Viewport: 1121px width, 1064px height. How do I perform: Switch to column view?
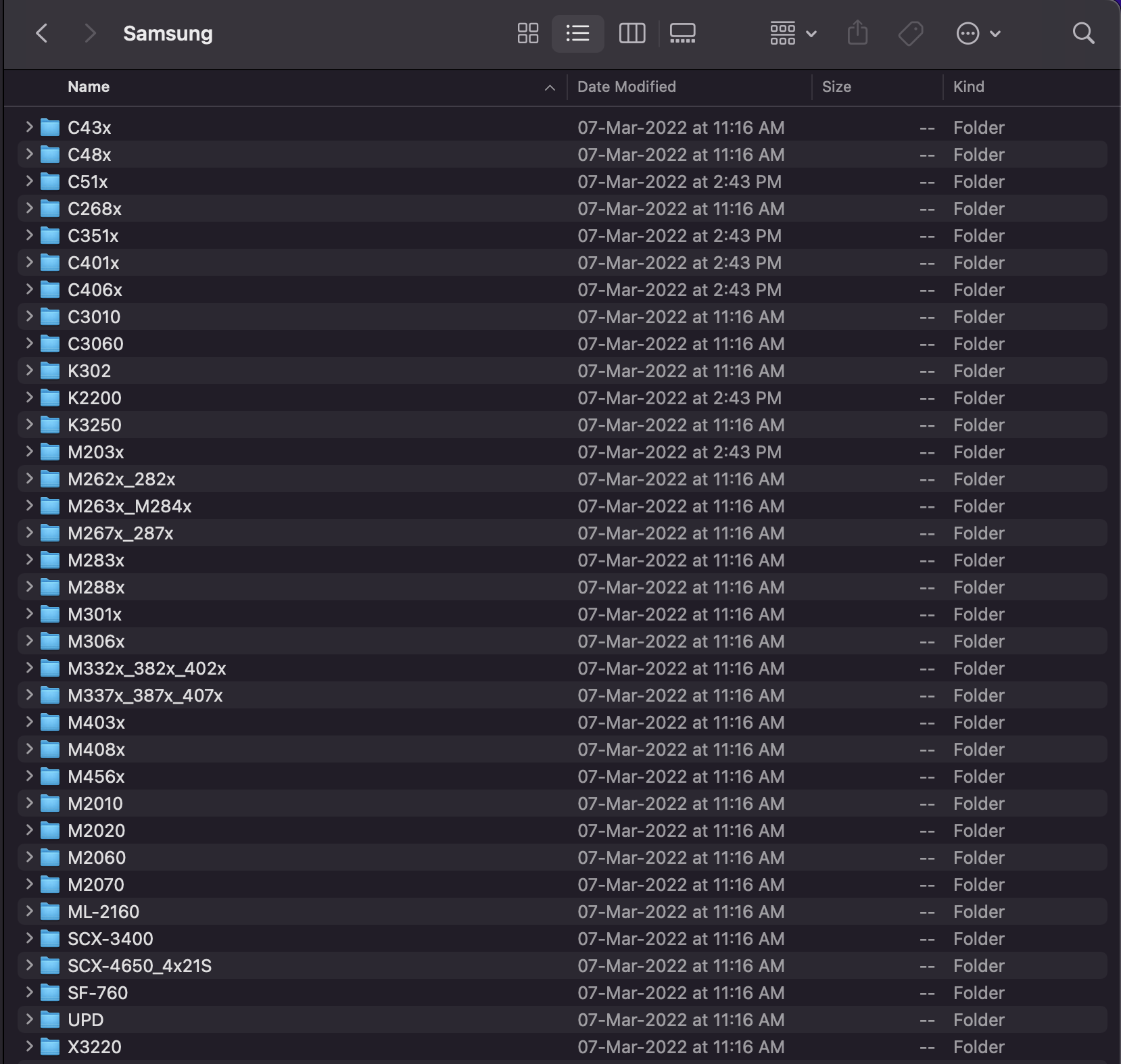632,33
